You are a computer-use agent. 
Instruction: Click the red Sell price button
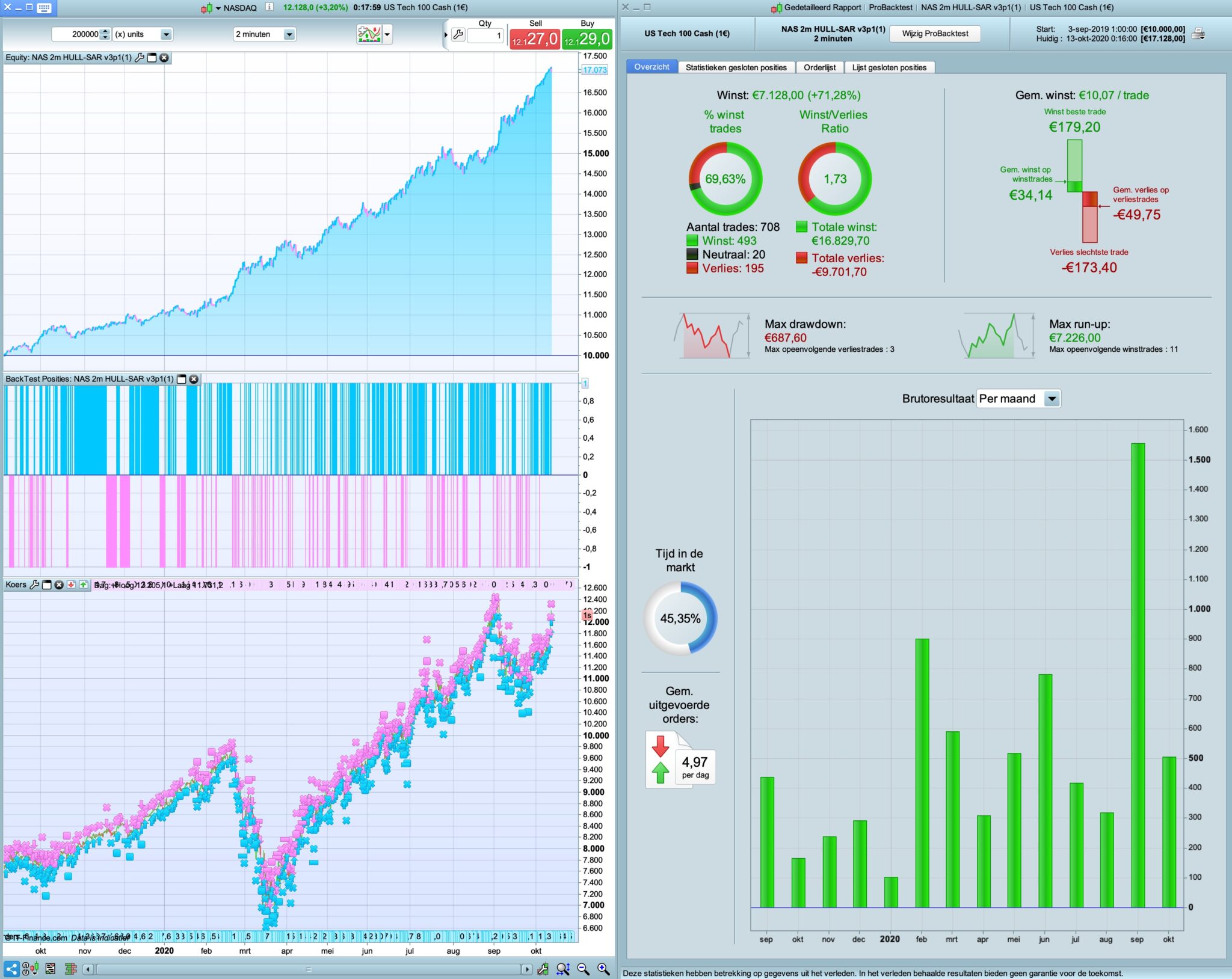[535, 39]
